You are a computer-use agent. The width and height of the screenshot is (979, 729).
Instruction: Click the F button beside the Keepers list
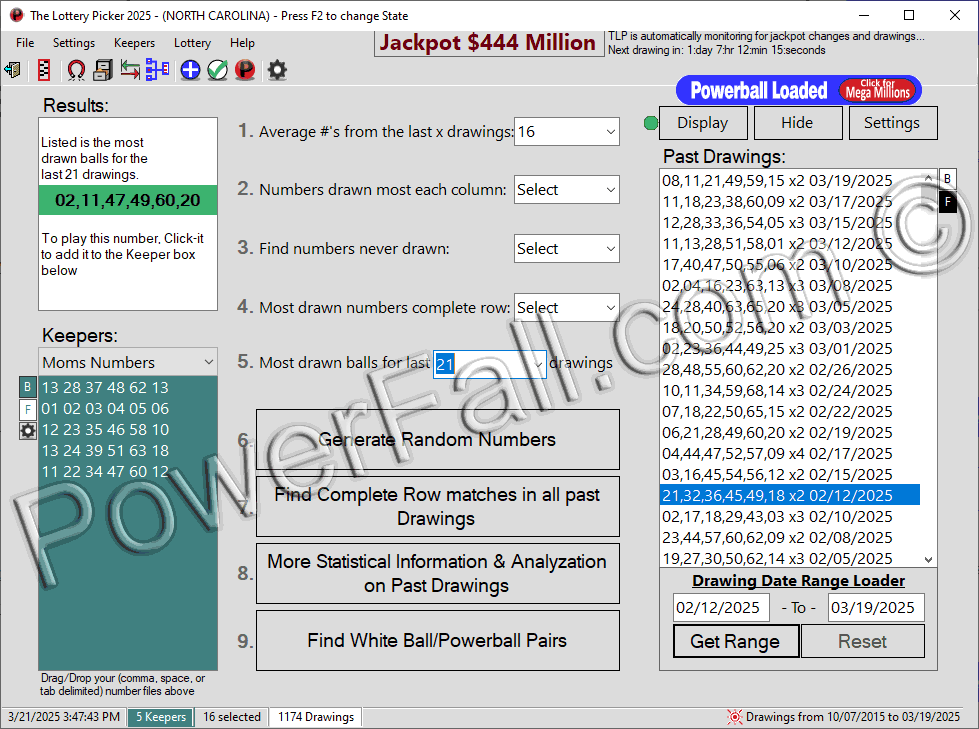click(27, 409)
